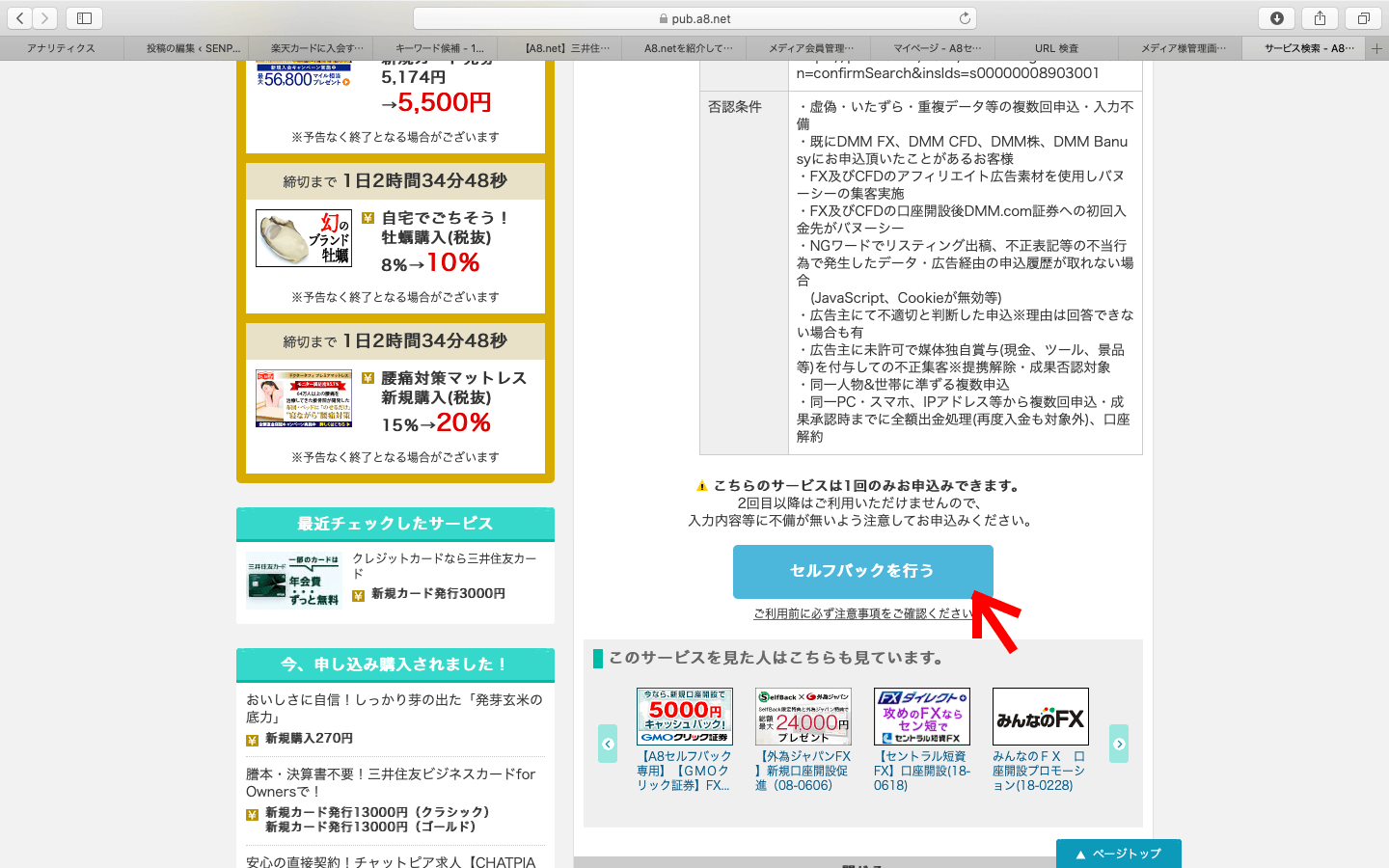The image size is (1389, 868).
Task: Toggle the Safari sidebar button
Action: (84, 17)
